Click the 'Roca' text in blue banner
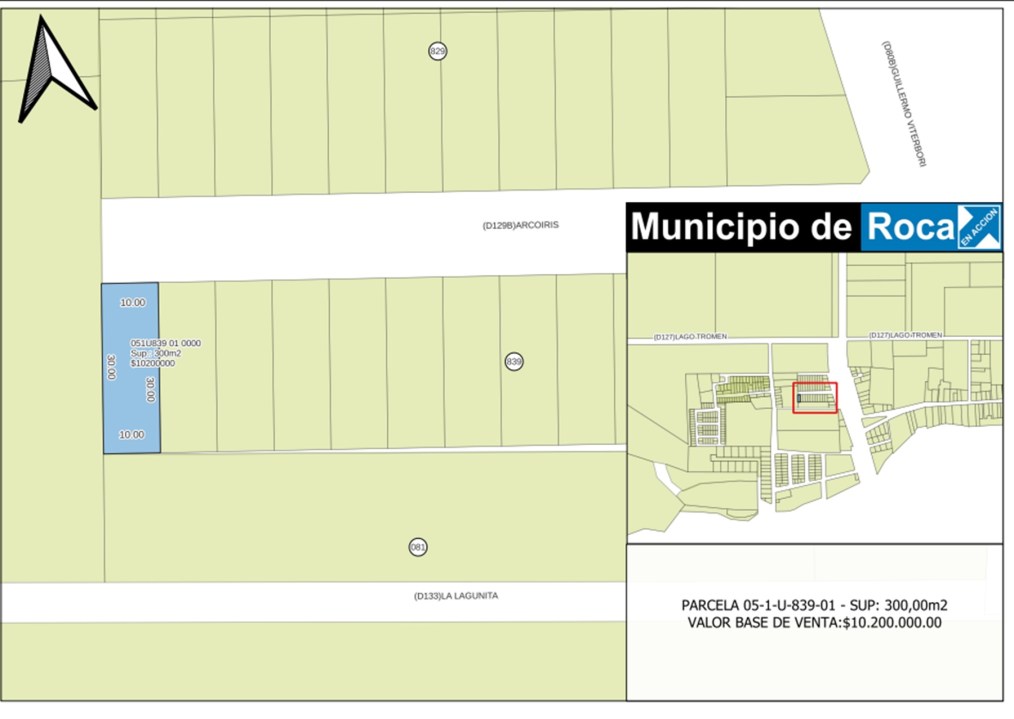Viewport: 1014px width, 719px height. pyautogui.click(x=909, y=227)
